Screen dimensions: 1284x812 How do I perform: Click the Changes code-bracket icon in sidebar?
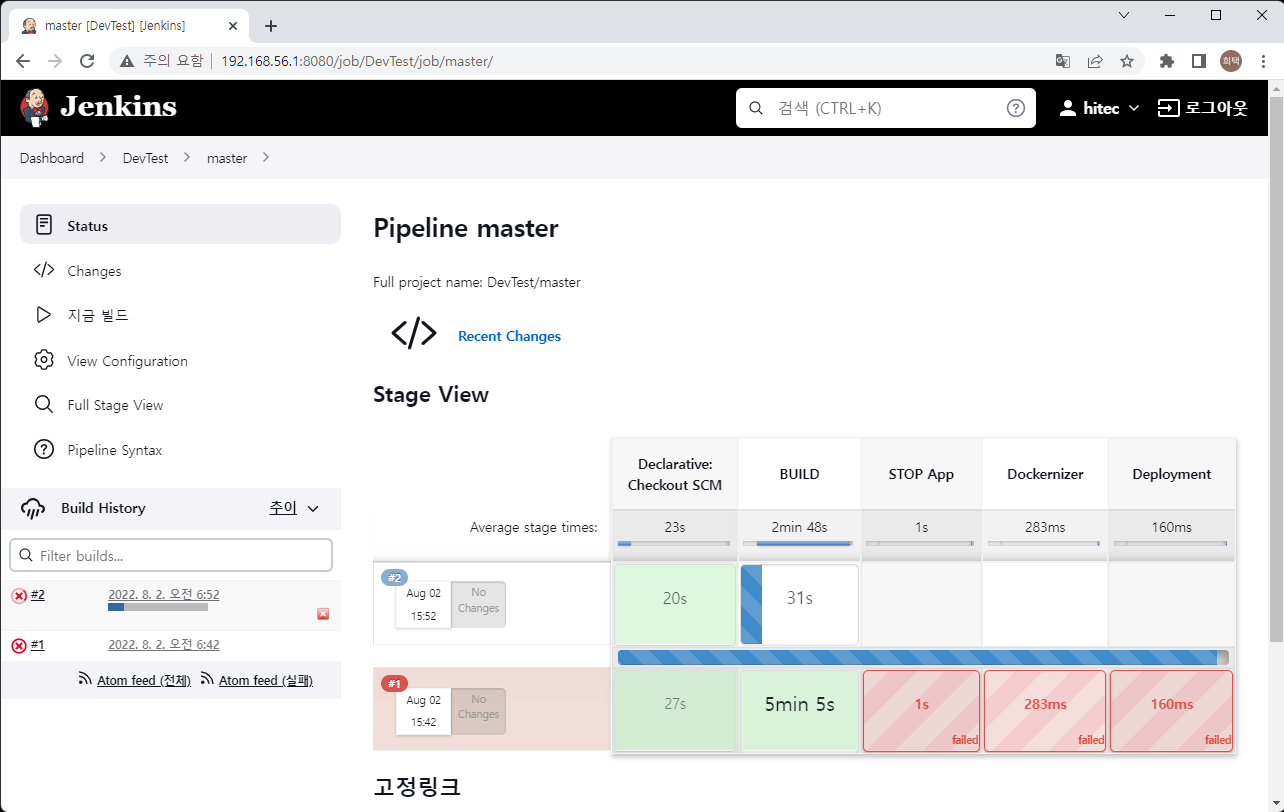tap(43, 270)
